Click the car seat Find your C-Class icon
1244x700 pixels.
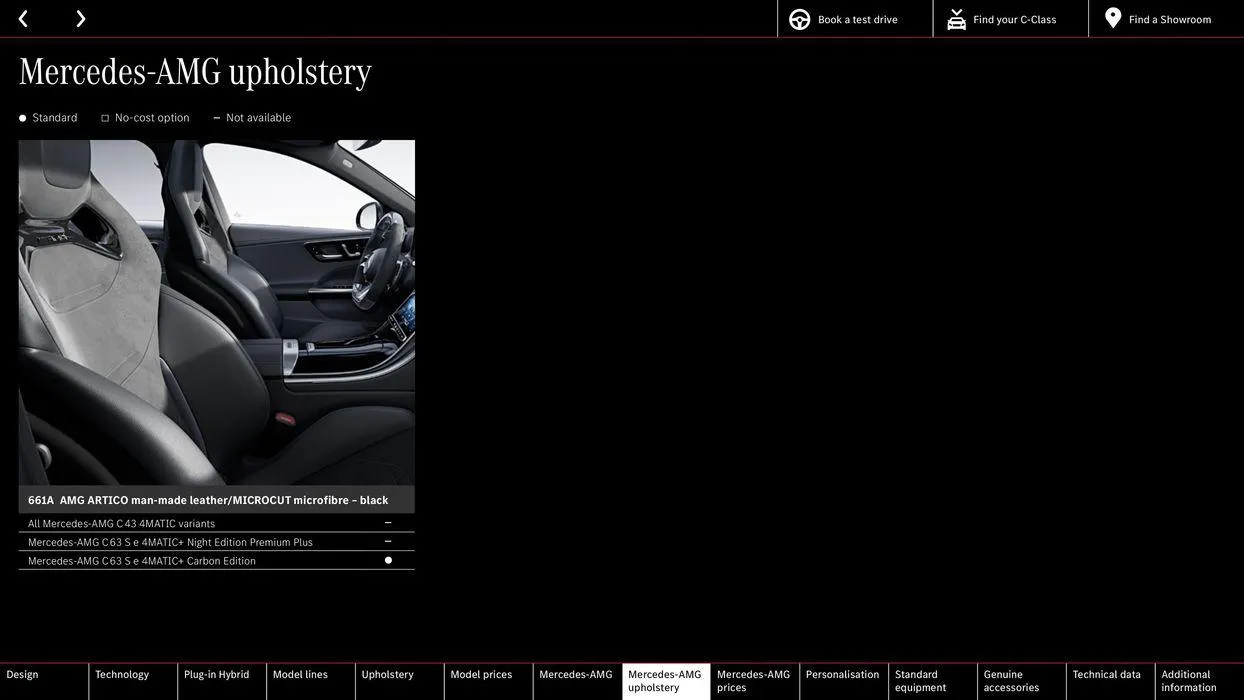[x=956, y=19]
